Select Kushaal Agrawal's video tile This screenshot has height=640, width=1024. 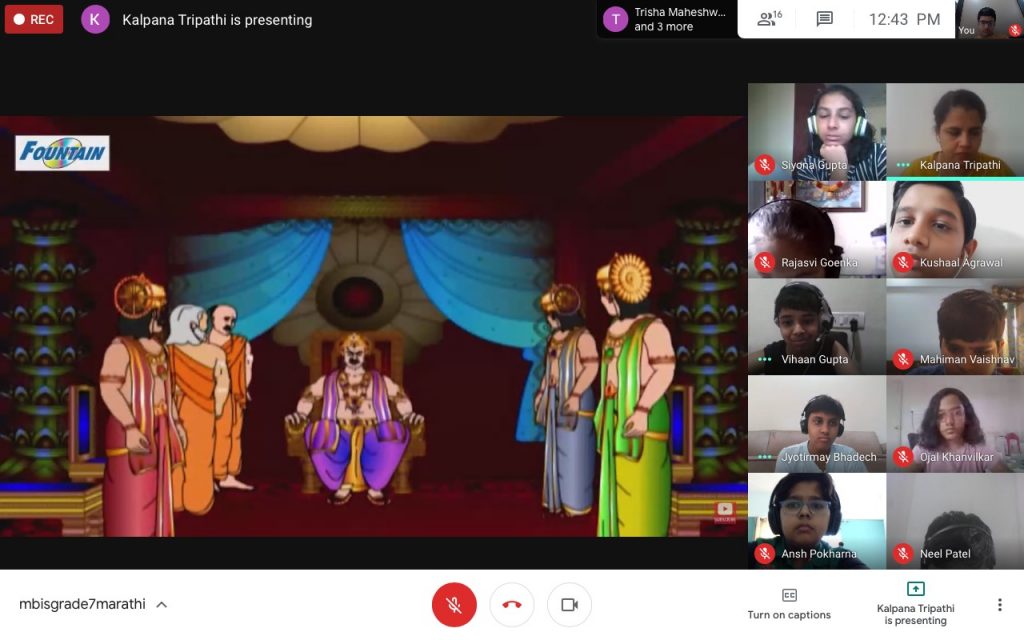click(955, 229)
